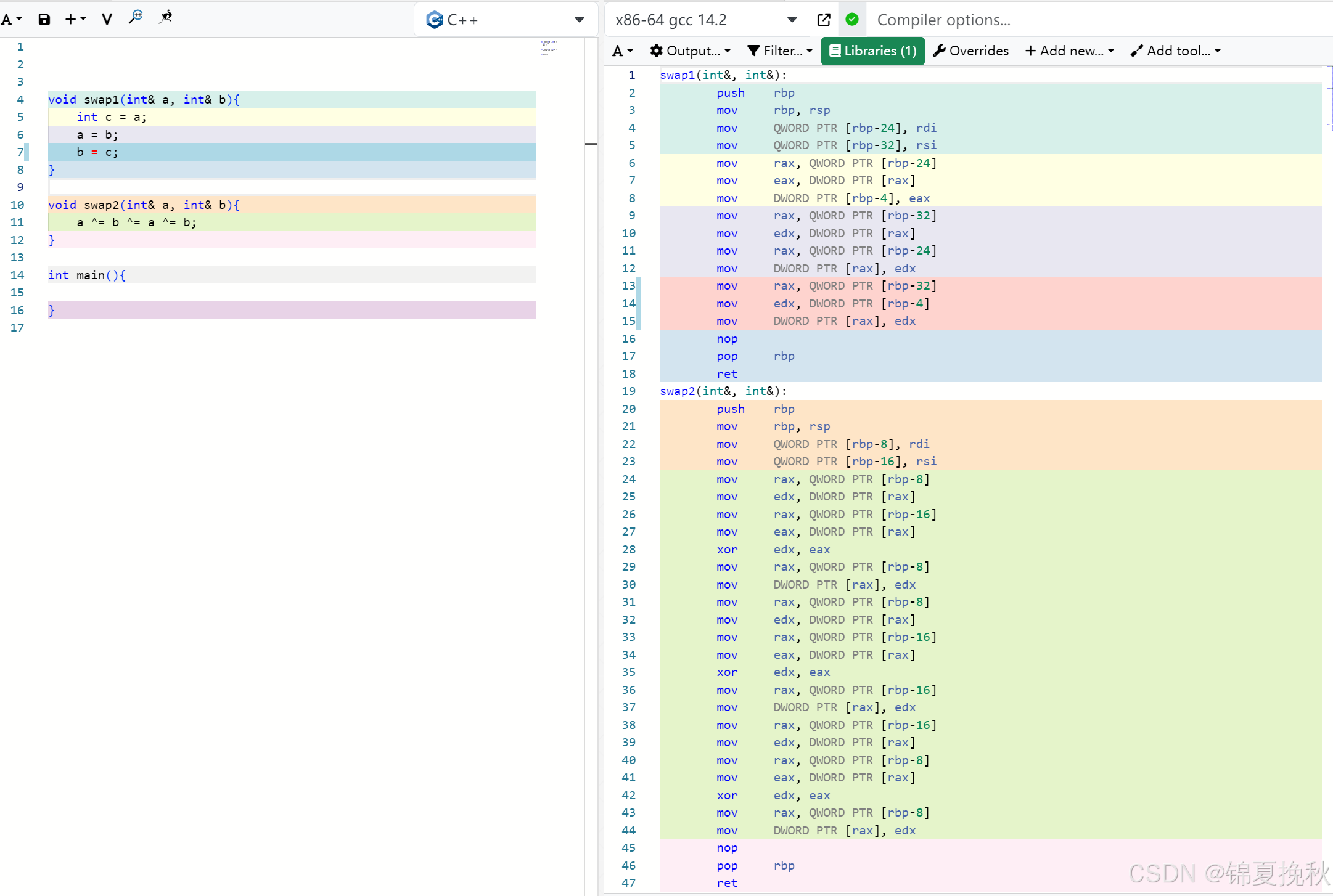
Task: Click the Libraries (1) button
Action: click(x=872, y=51)
